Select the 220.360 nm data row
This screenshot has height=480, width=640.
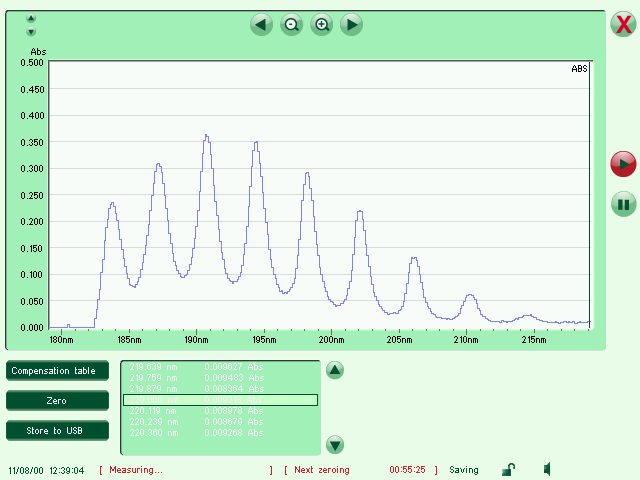click(x=220, y=434)
